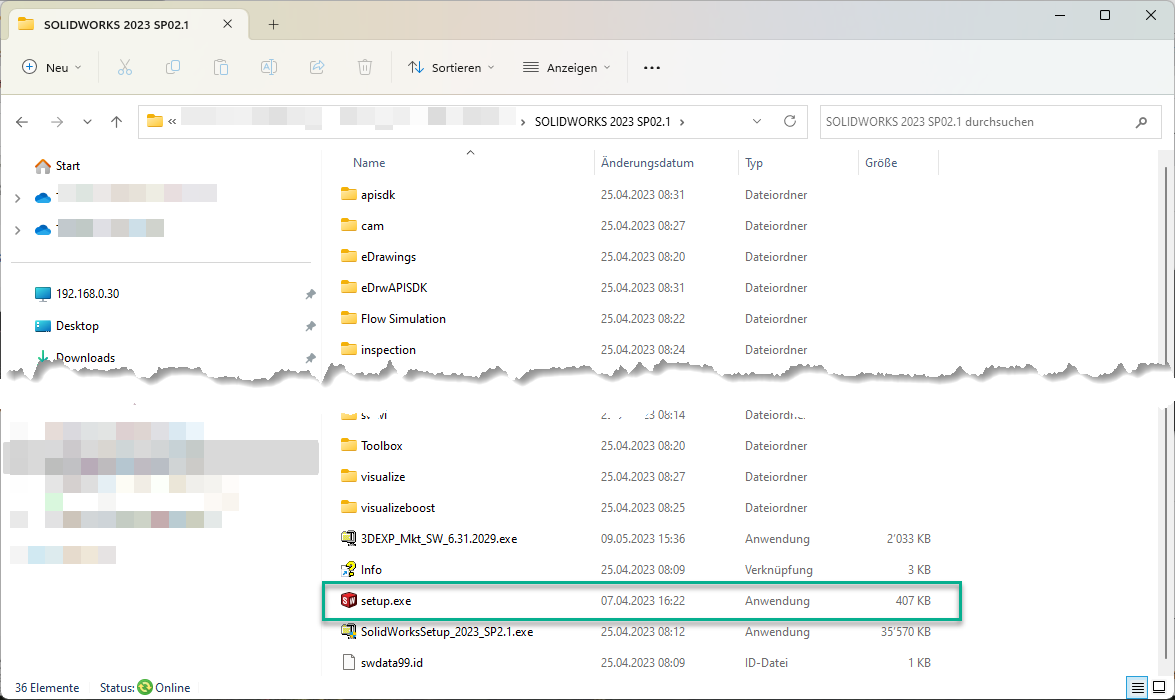Click the copy icon in toolbar
The height and width of the screenshot is (700, 1175).
(173, 67)
